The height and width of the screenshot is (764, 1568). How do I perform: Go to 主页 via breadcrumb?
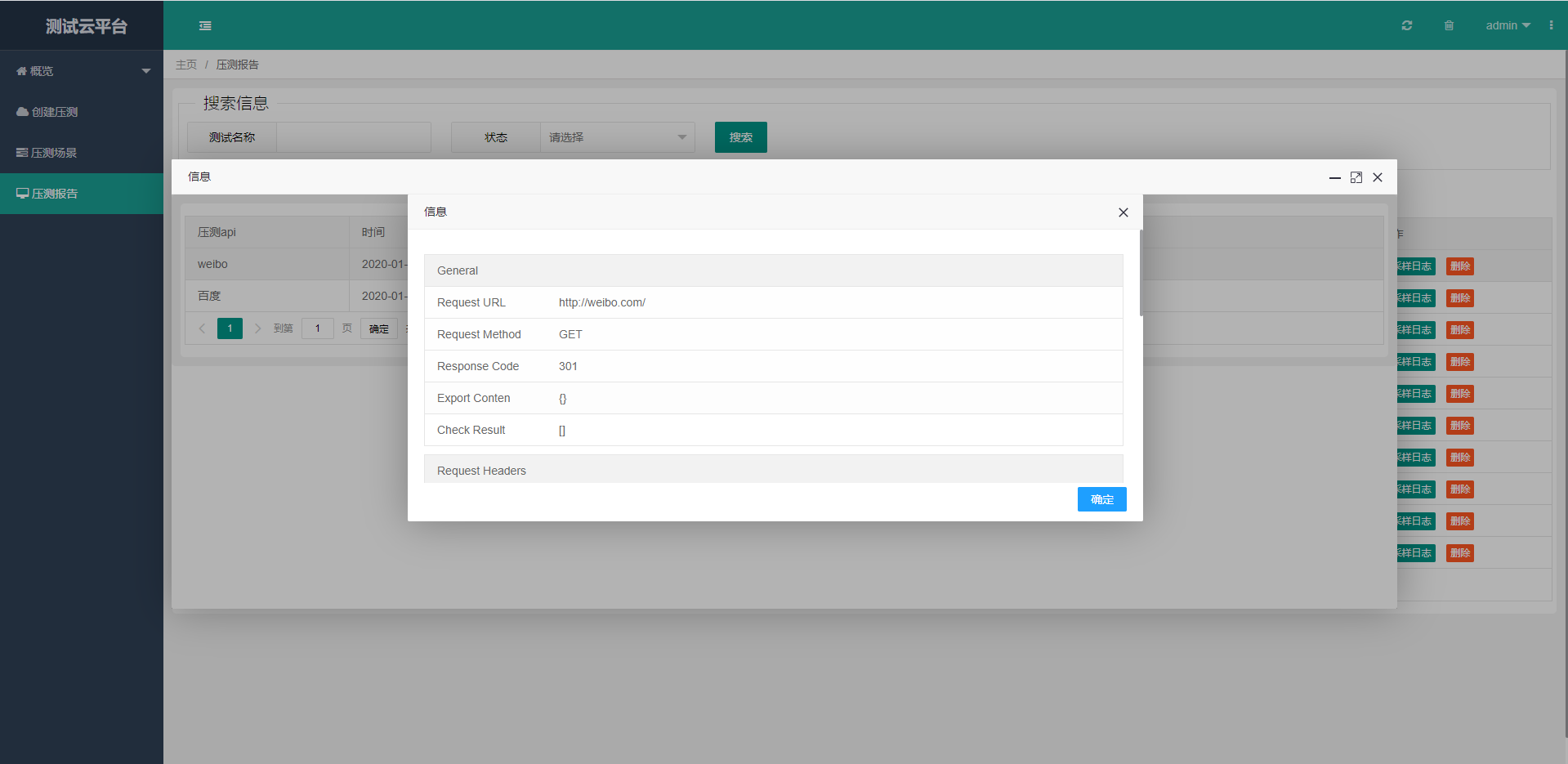pos(186,65)
